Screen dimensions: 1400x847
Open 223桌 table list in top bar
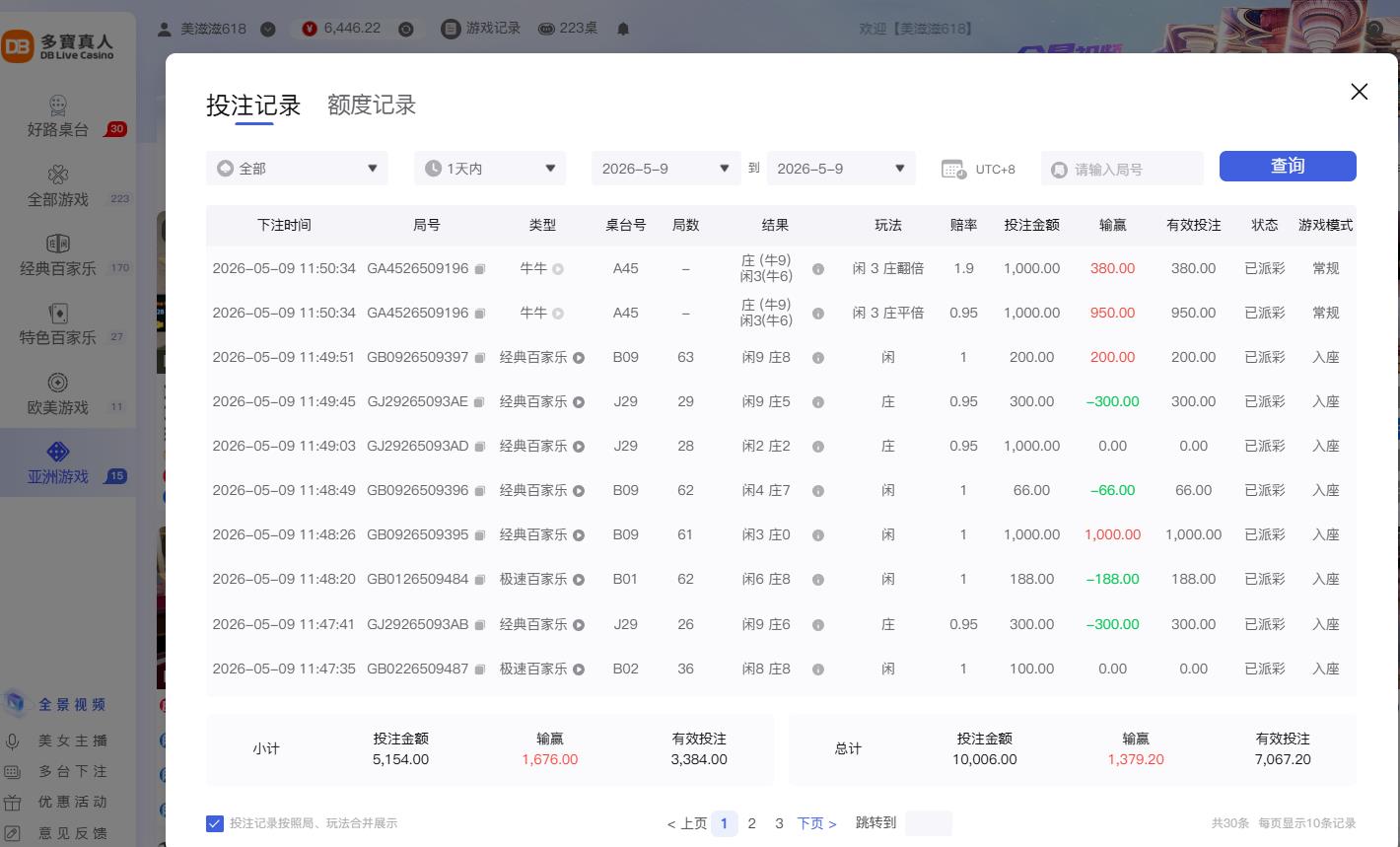click(x=568, y=29)
